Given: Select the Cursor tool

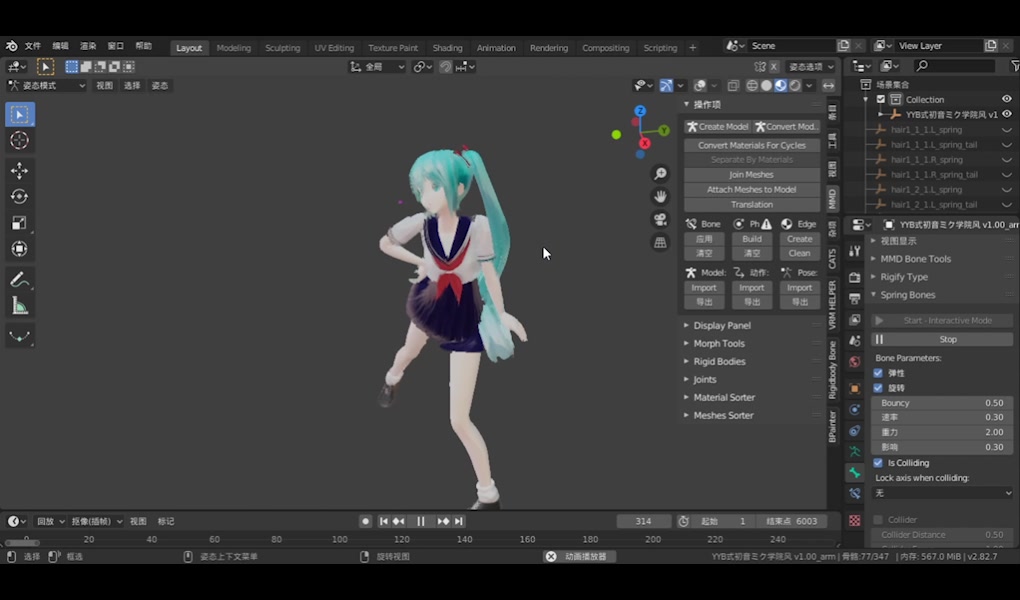Looking at the screenshot, I should pos(20,141).
